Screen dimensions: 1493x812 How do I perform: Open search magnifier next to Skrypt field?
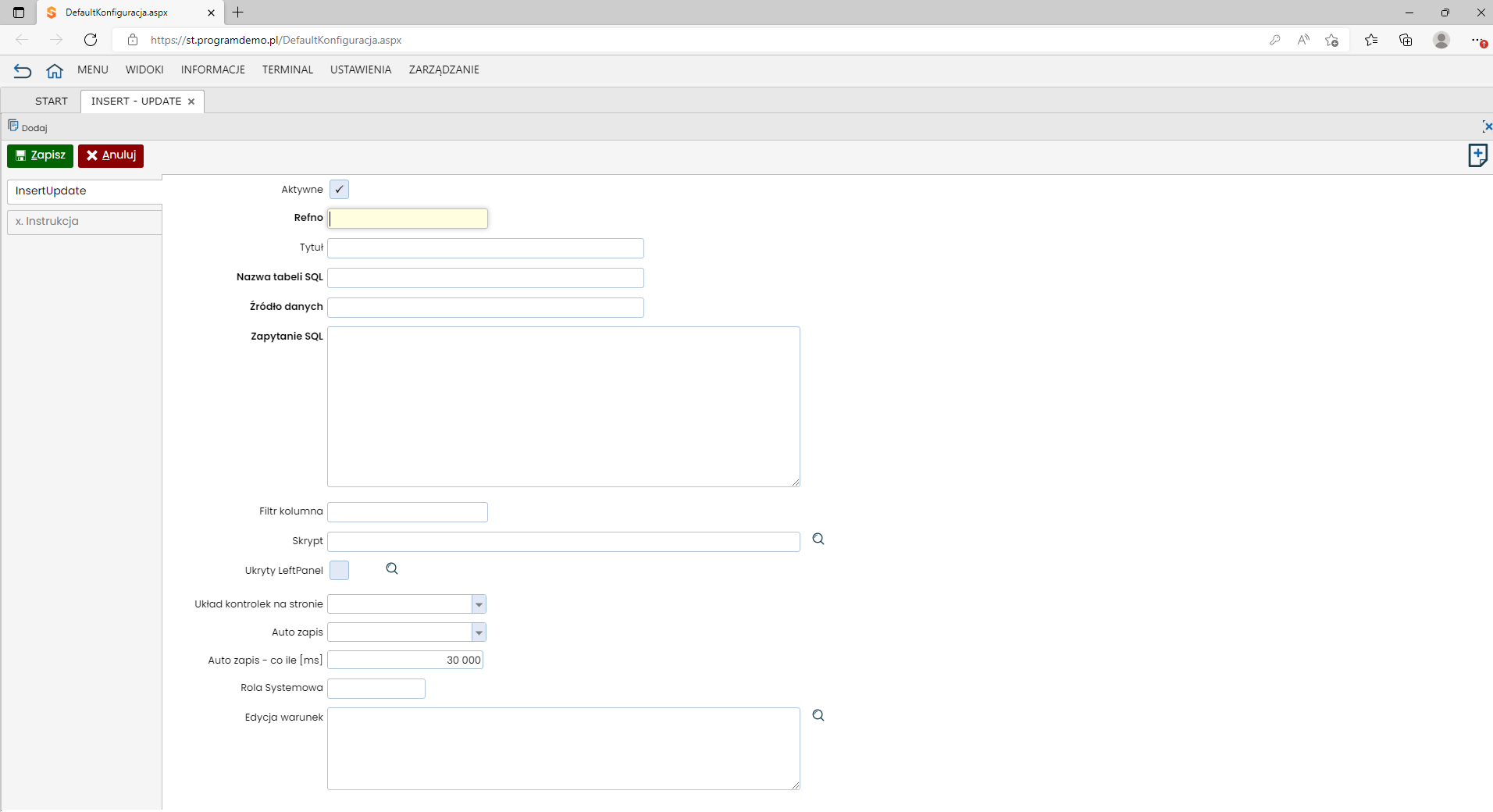coord(818,540)
